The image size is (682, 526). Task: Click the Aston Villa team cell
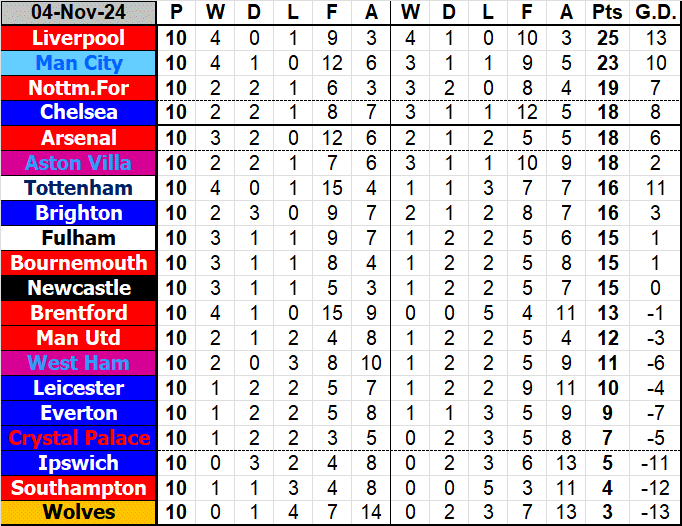(x=79, y=163)
